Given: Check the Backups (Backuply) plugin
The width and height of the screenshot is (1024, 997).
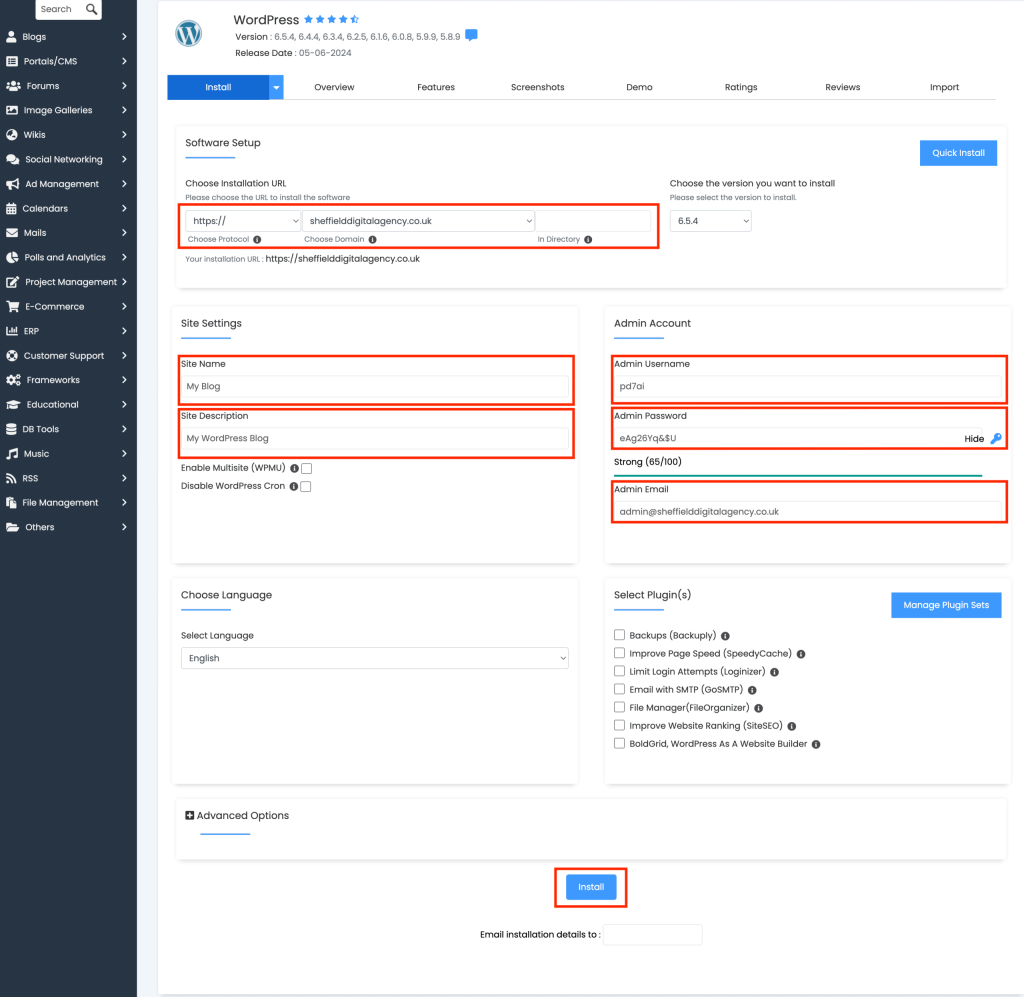Looking at the screenshot, I should (619, 635).
